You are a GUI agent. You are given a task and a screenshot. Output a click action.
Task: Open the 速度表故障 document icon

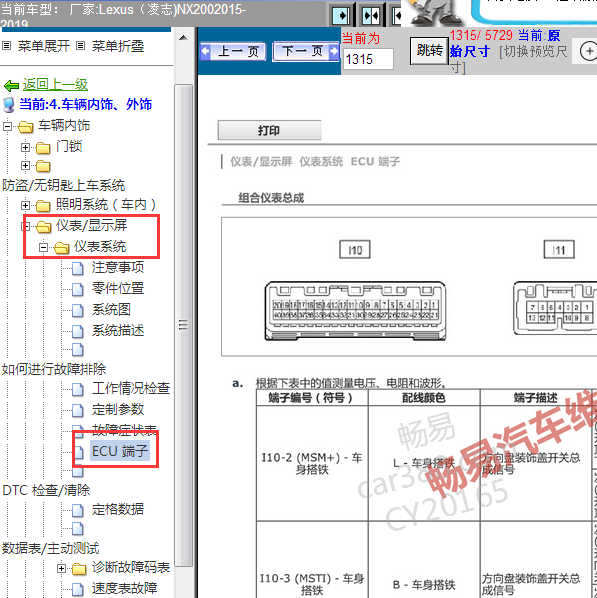[78, 589]
